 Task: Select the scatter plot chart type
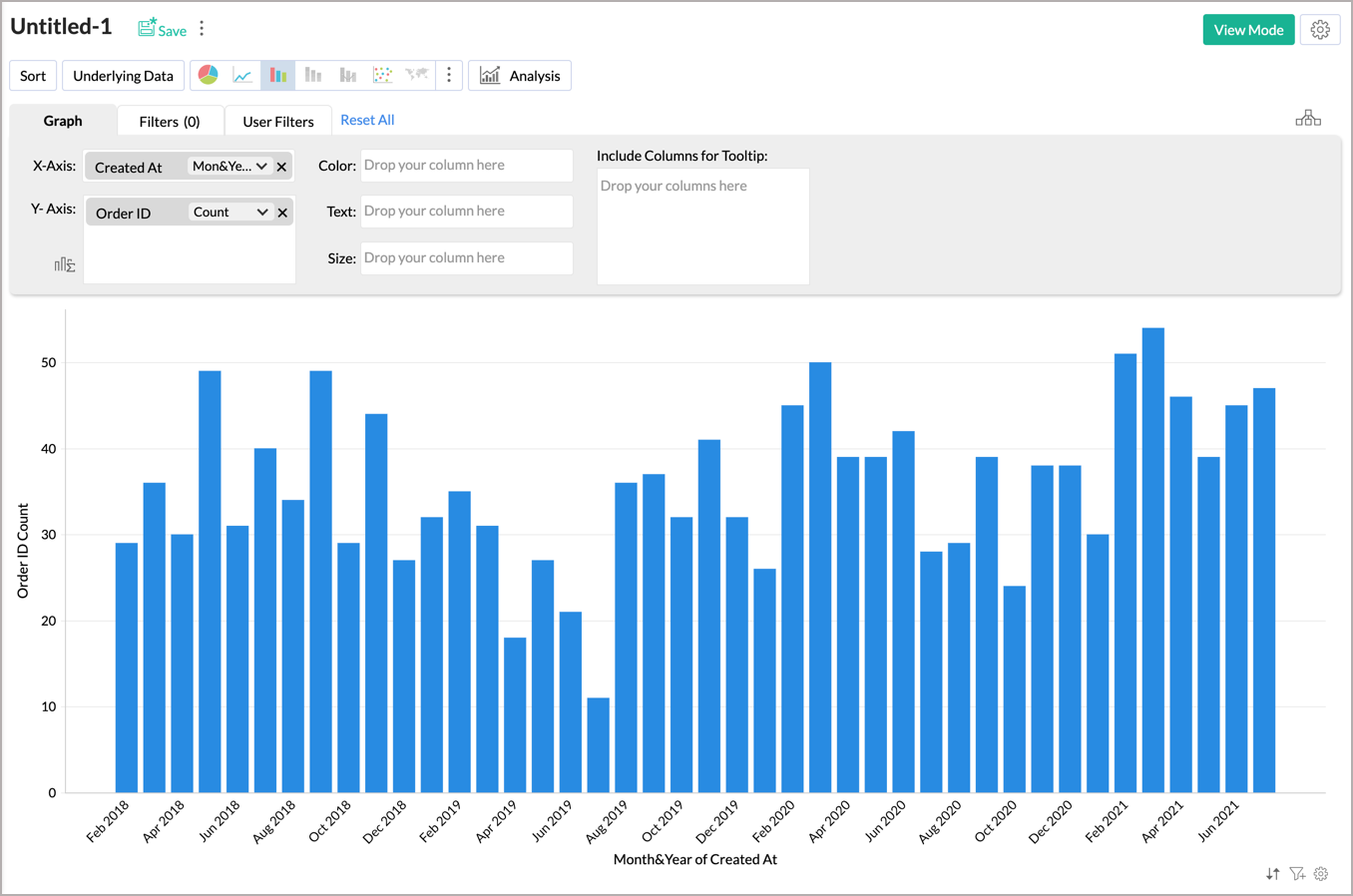[382, 74]
